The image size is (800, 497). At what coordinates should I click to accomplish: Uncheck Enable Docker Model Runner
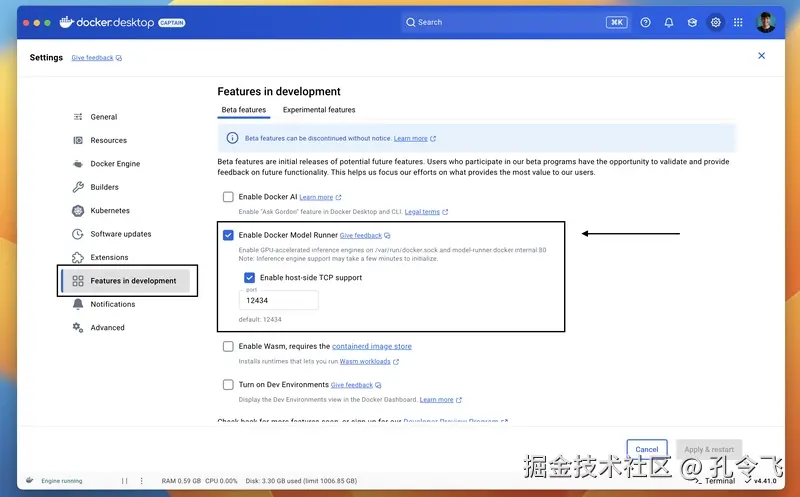(x=228, y=235)
